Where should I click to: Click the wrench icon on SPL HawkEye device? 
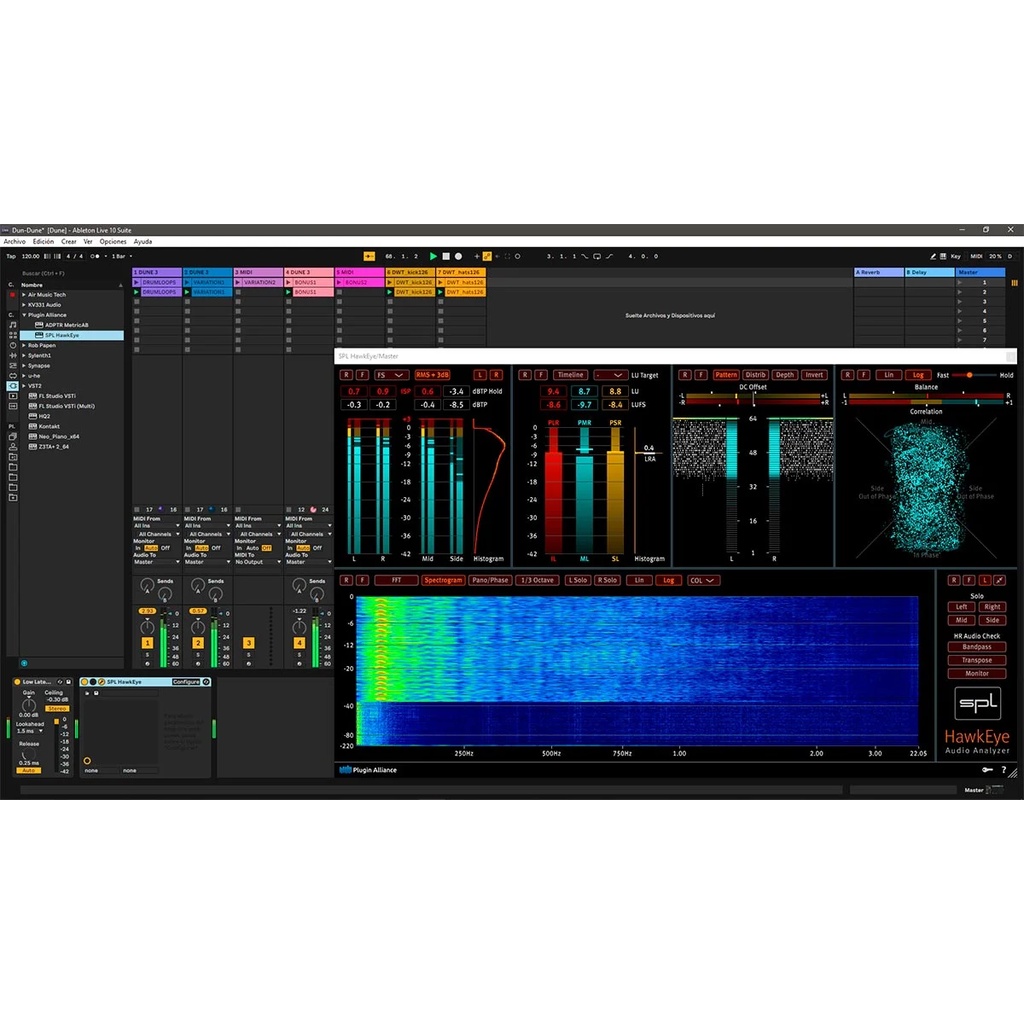102,682
